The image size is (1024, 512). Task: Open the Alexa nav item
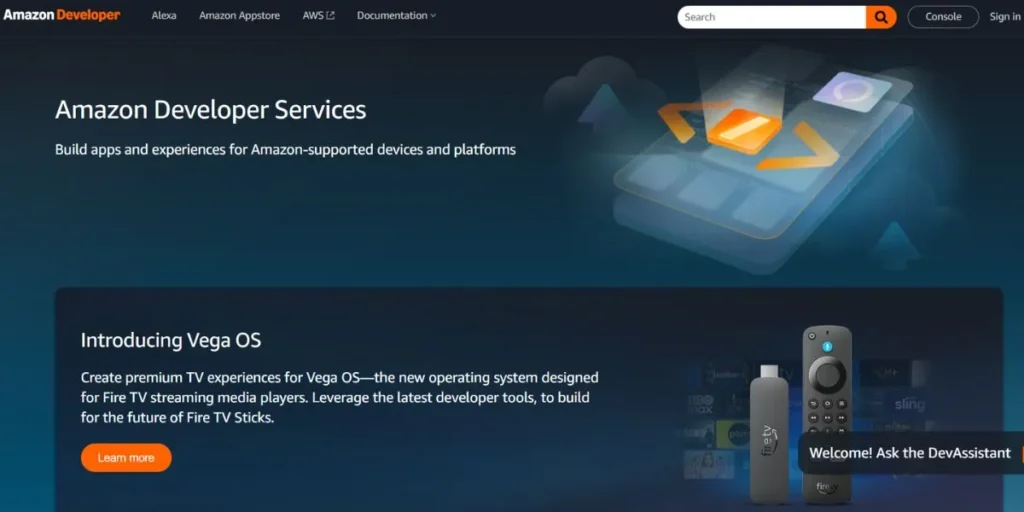coord(164,16)
